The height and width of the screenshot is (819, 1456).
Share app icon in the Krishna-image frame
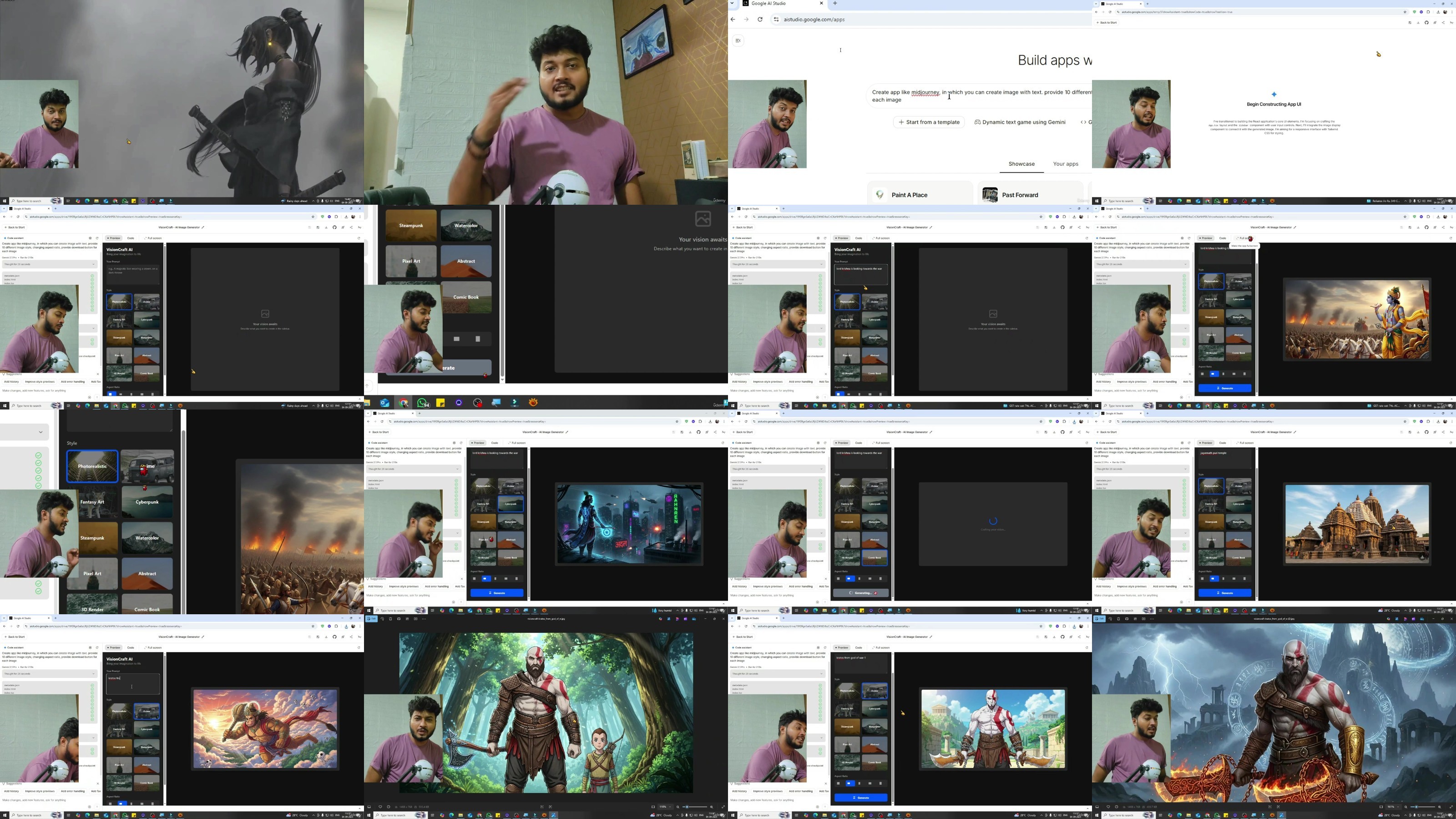tap(1443, 228)
